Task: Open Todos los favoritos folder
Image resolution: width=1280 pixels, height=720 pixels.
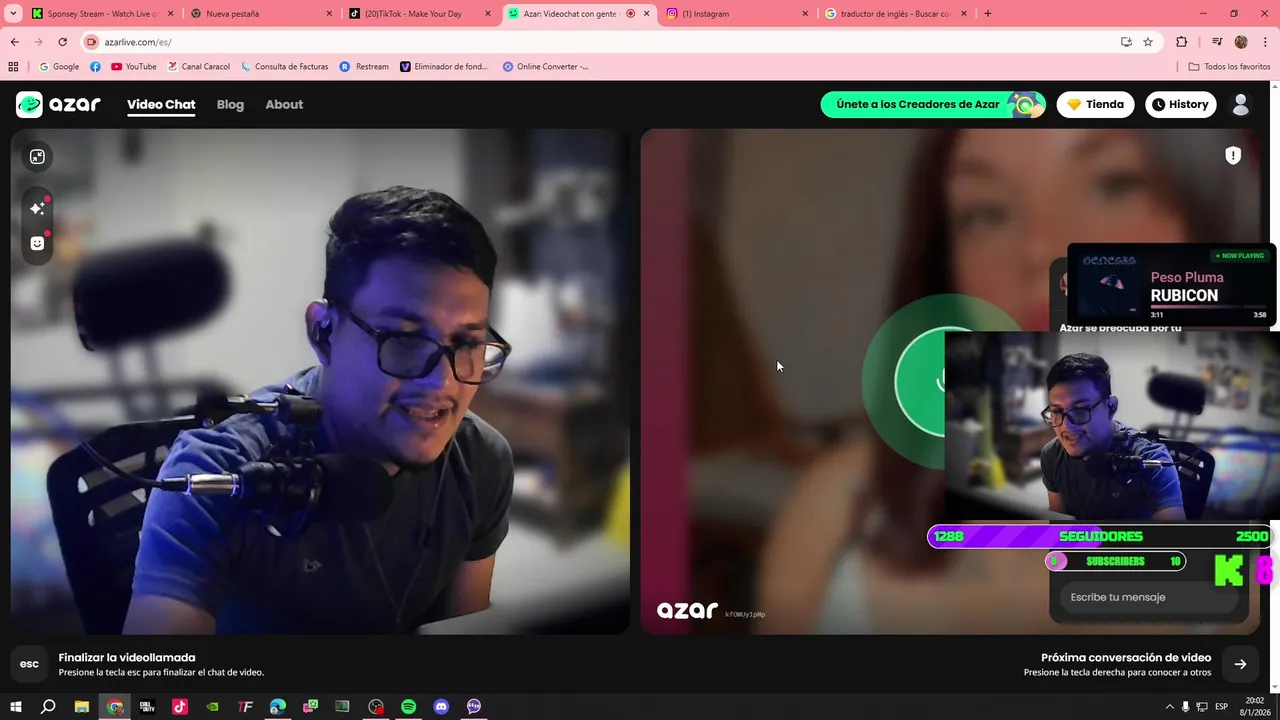Action: tap(1229, 67)
